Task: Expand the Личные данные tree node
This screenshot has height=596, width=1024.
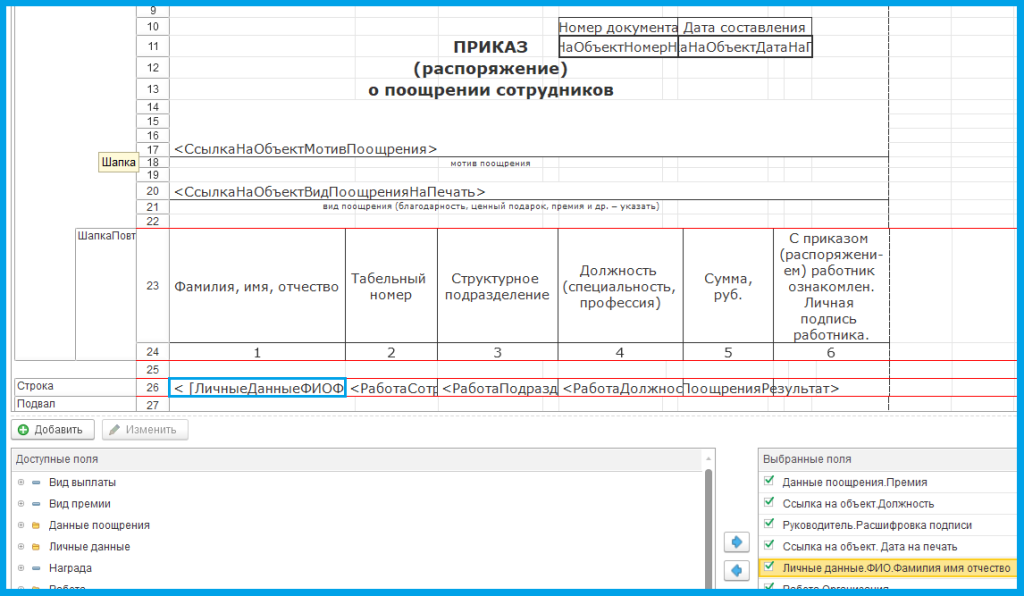Action: (x=20, y=547)
